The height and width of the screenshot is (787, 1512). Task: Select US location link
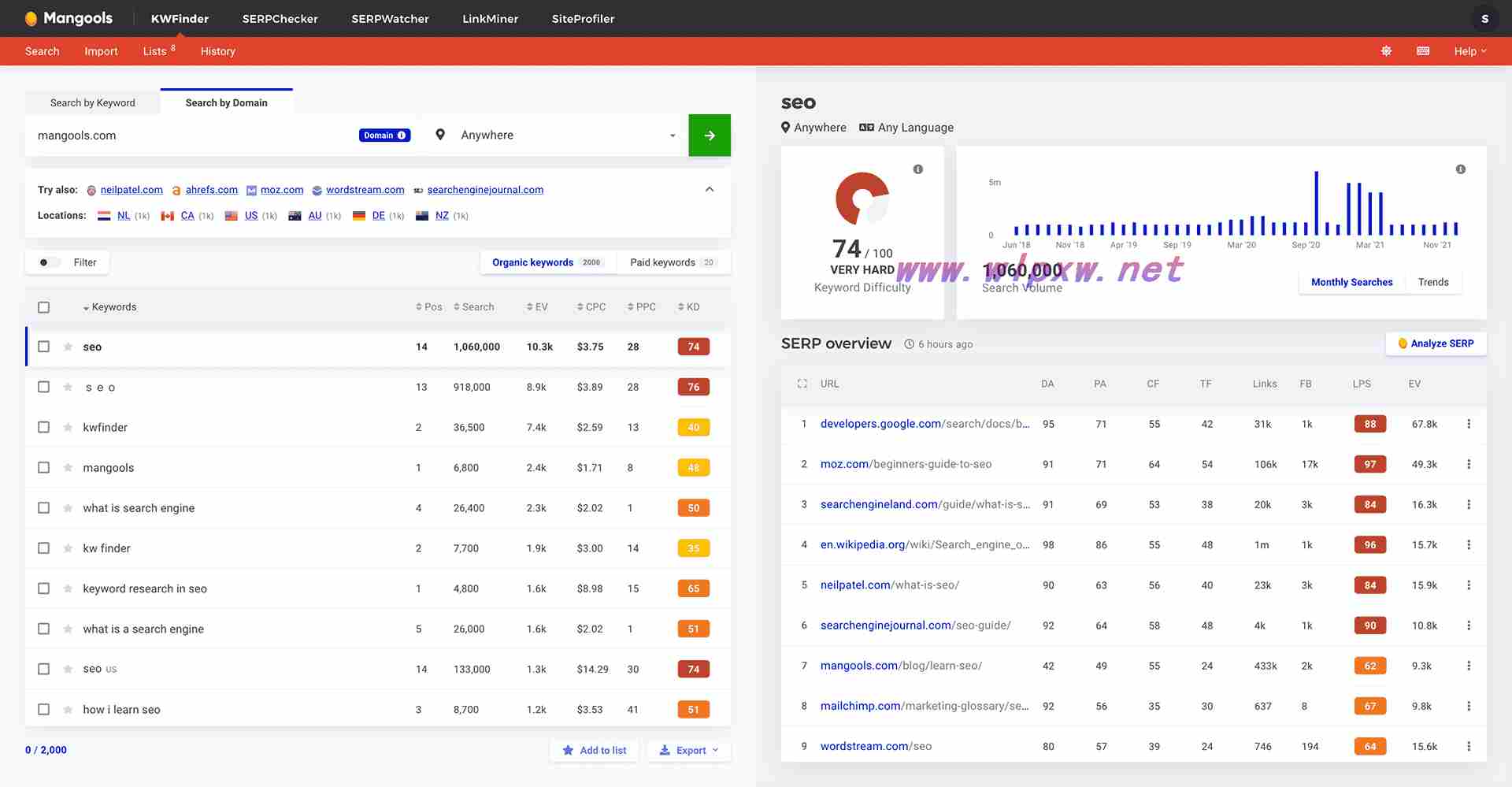pos(251,215)
